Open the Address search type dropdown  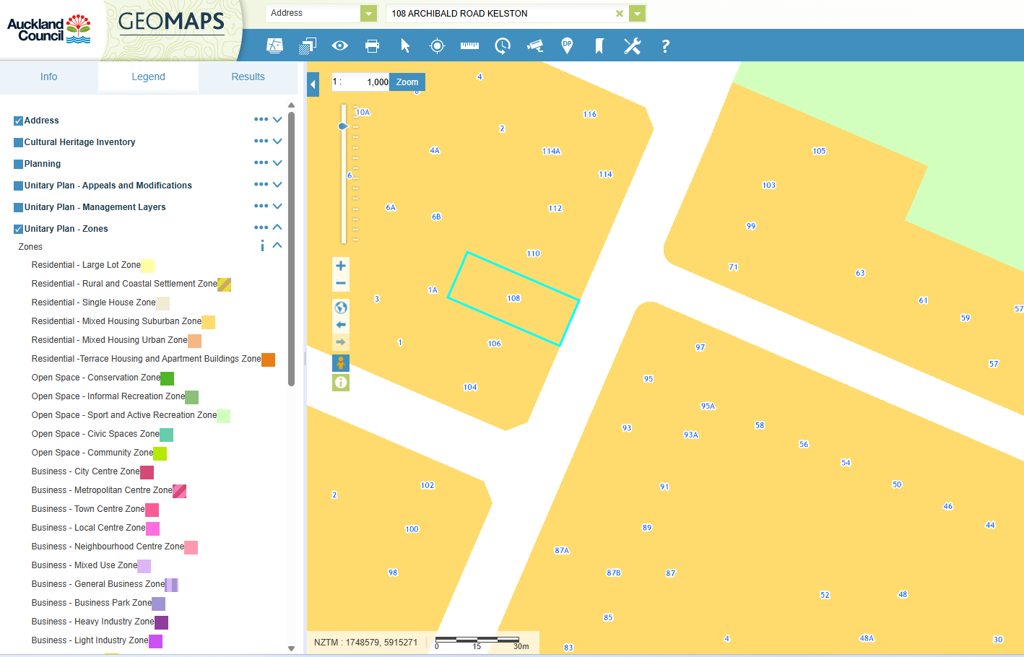click(x=369, y=14)
